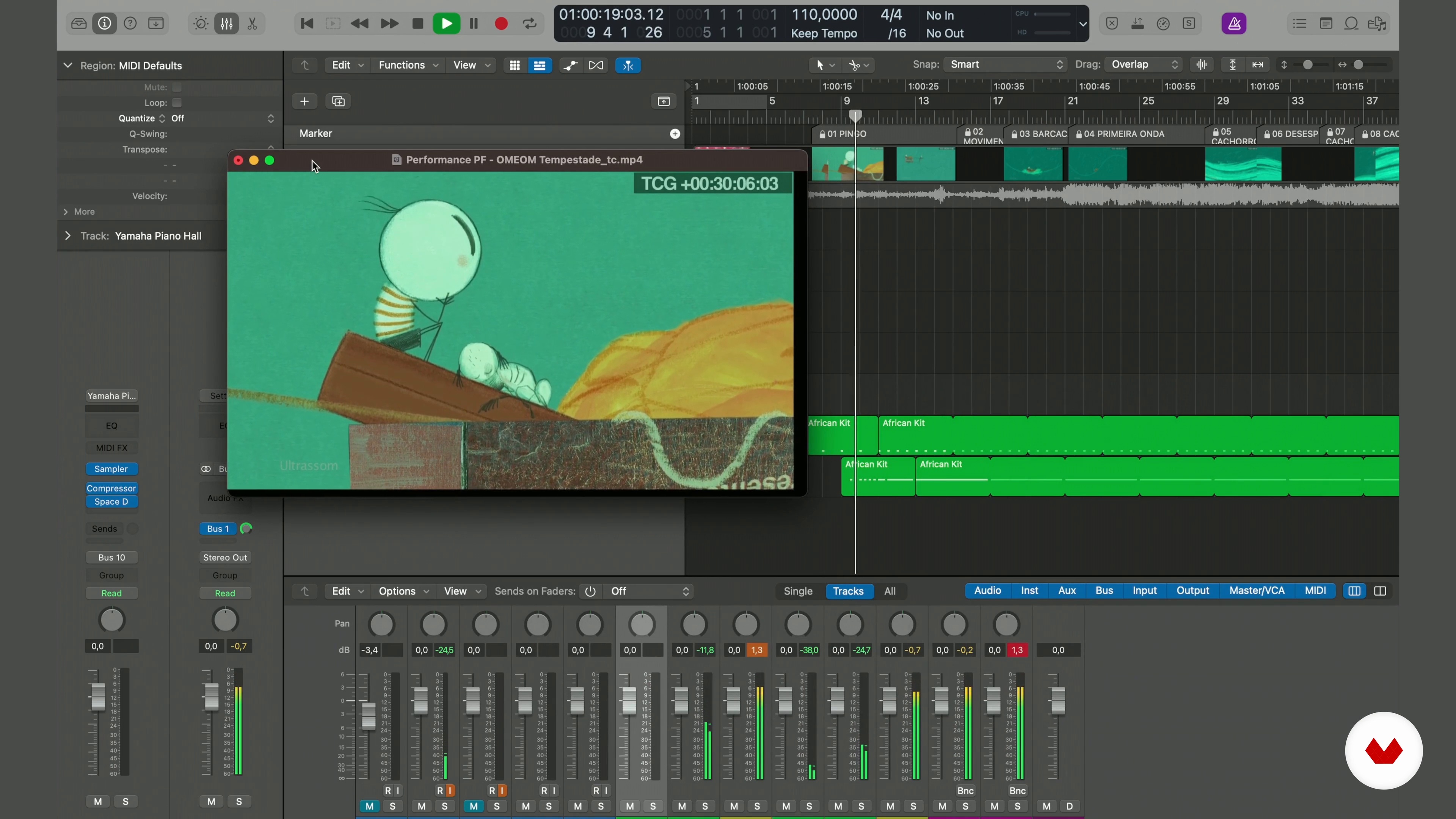1456x819 pixels.
Task: Click the purple metronome-style tuner icon
Action: tap(1234, 24)
